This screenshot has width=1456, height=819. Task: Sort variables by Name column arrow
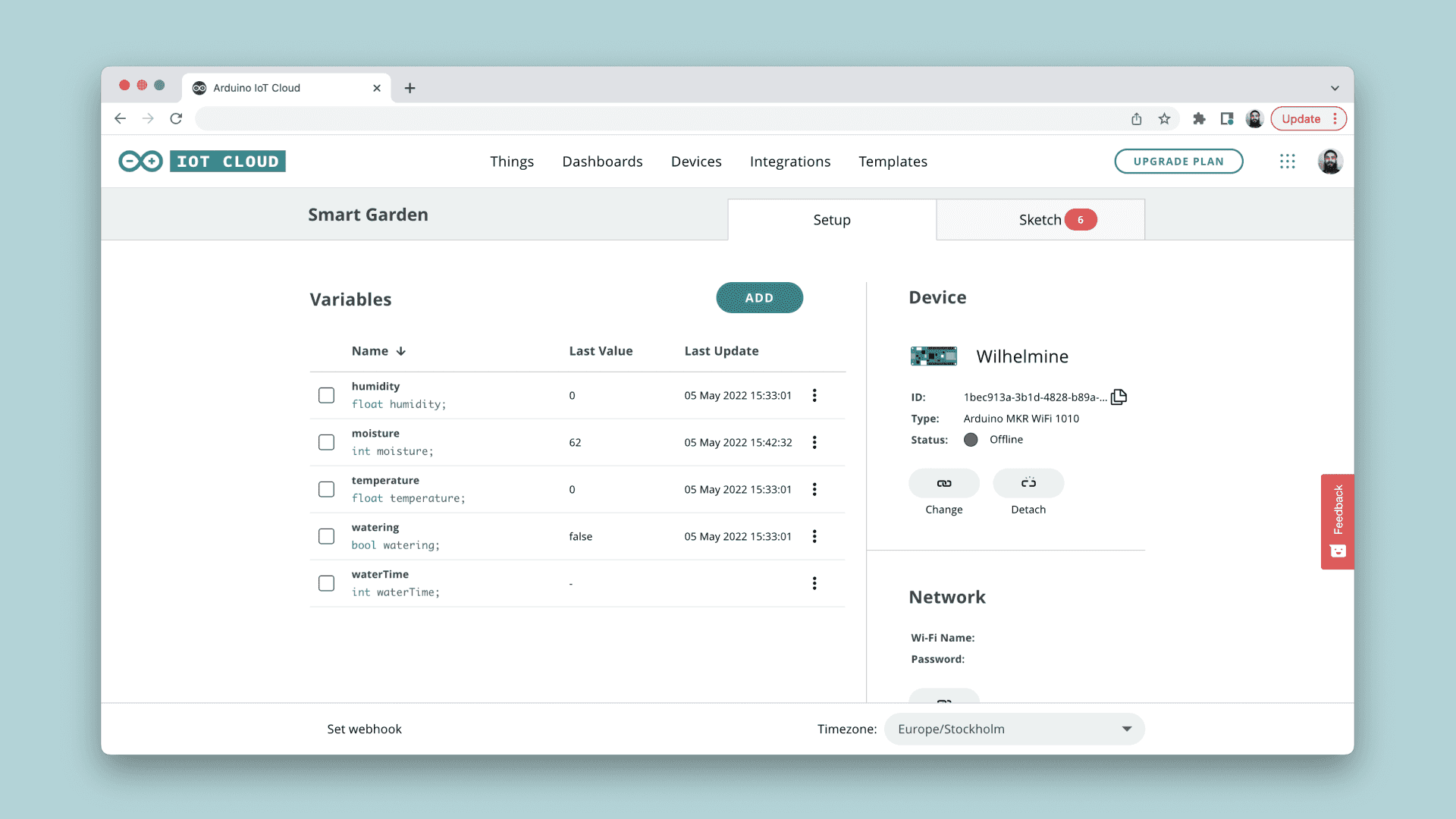[x=401, y=351]
